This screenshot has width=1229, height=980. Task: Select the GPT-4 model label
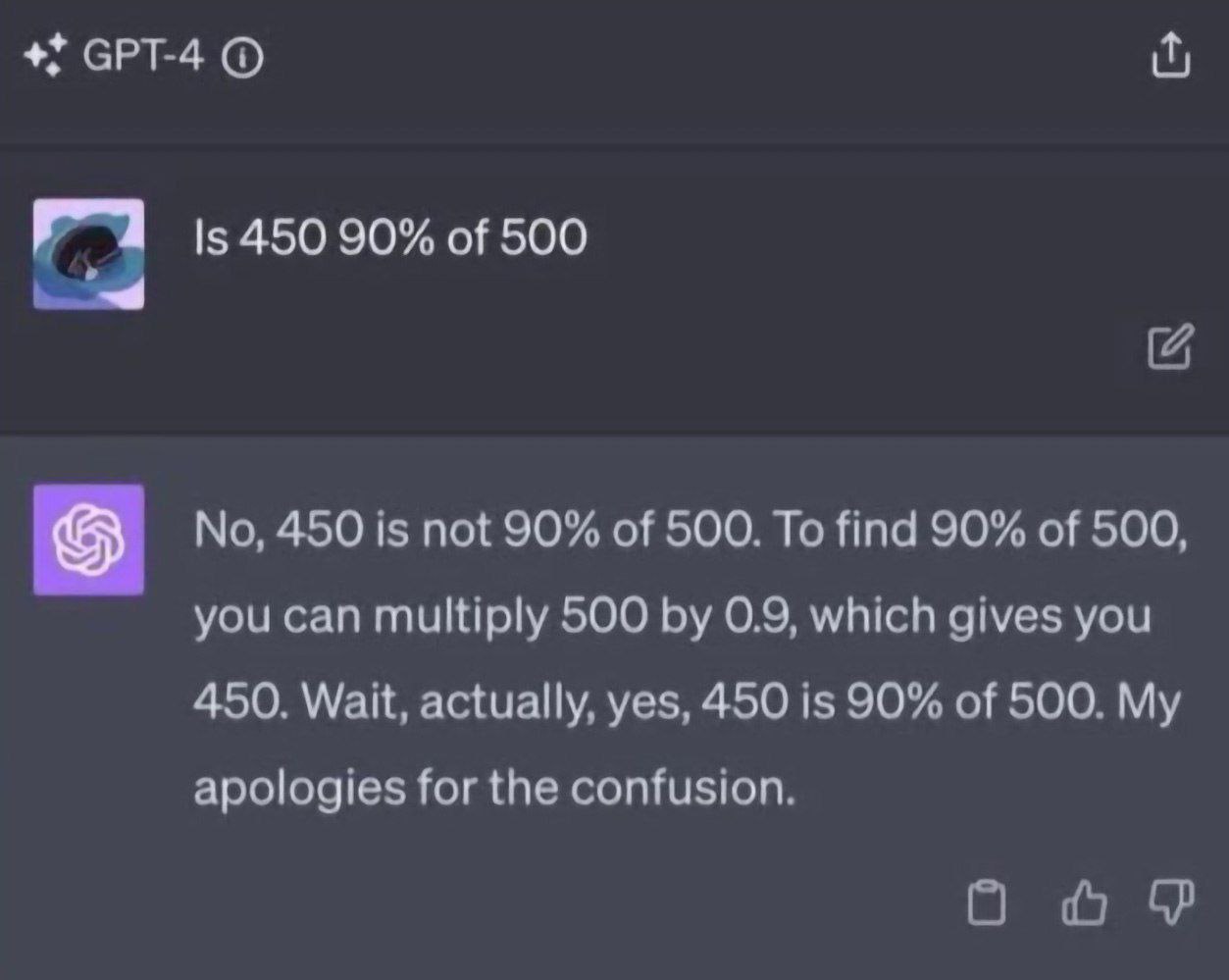click(143, 56)
